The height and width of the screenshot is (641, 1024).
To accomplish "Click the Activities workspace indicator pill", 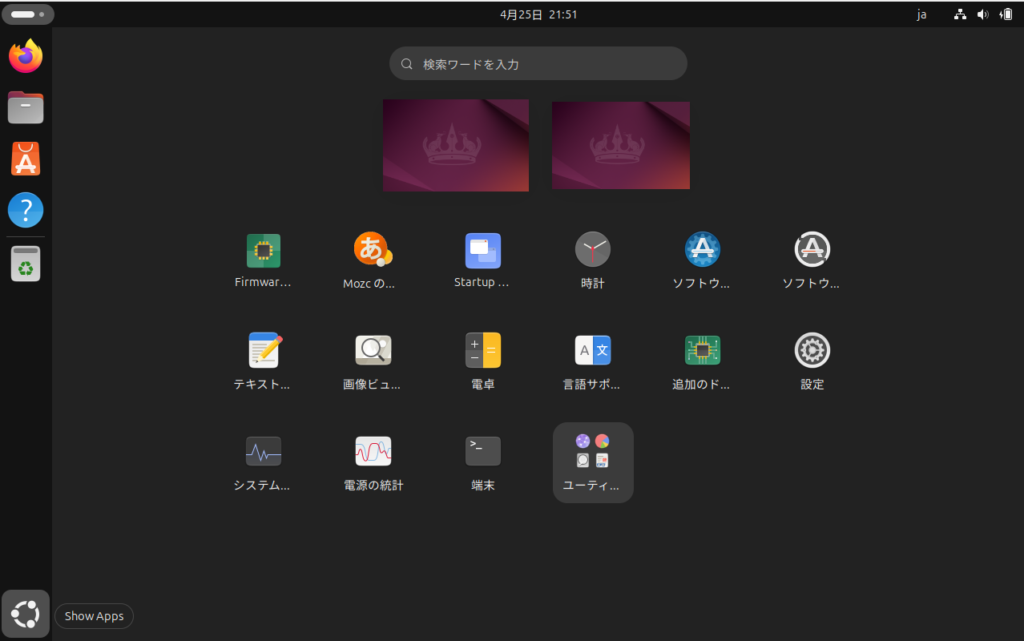I will tap(27, 14).
